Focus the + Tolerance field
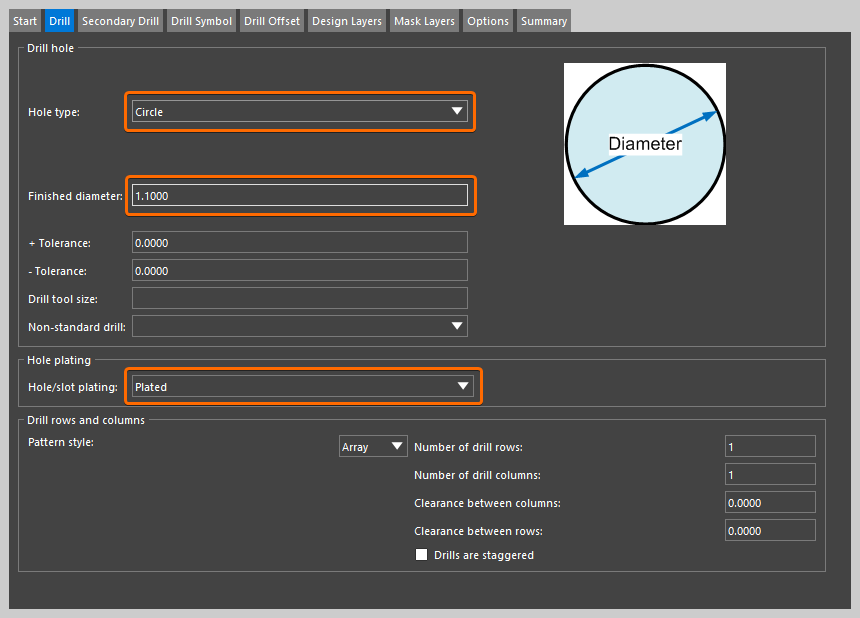Screen dimensions: 860x618 point(299,242)
